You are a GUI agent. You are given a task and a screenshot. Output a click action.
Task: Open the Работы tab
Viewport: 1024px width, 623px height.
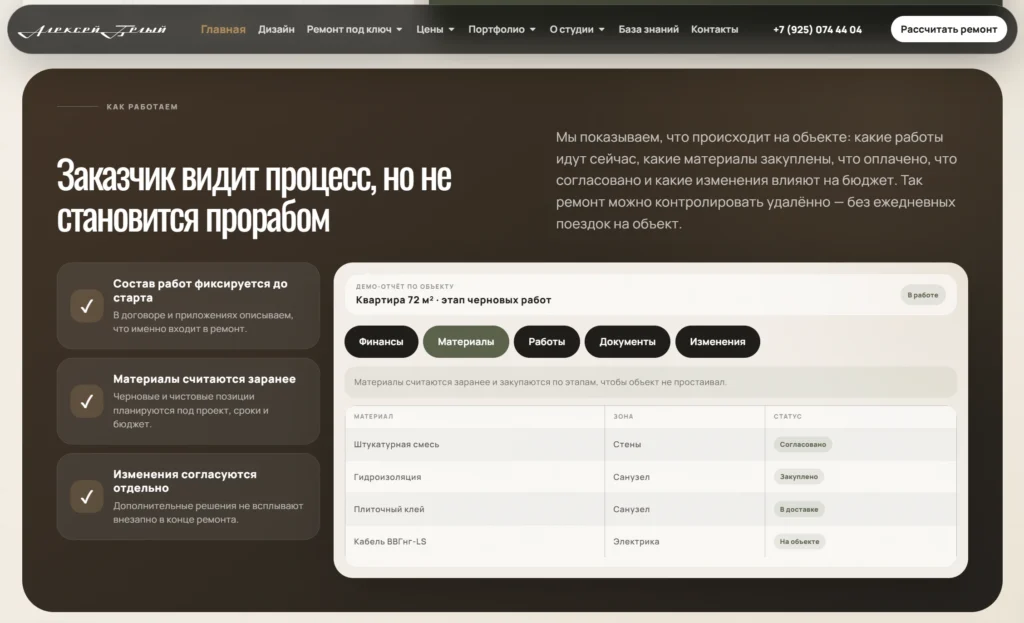pos(547,342)
